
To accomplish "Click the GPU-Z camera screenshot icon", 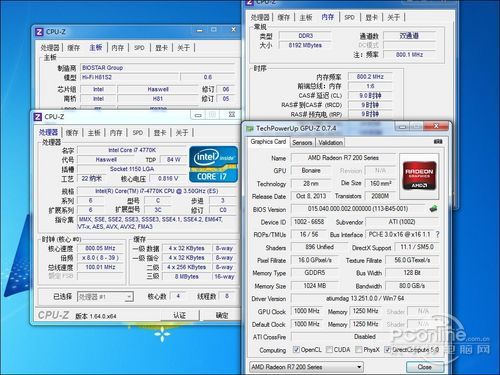I will click(x=438, y=142).
